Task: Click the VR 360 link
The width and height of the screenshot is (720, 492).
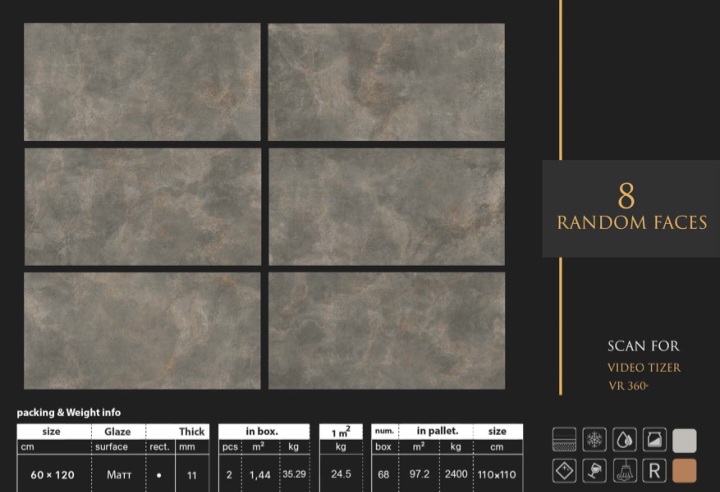Action: 629,386
